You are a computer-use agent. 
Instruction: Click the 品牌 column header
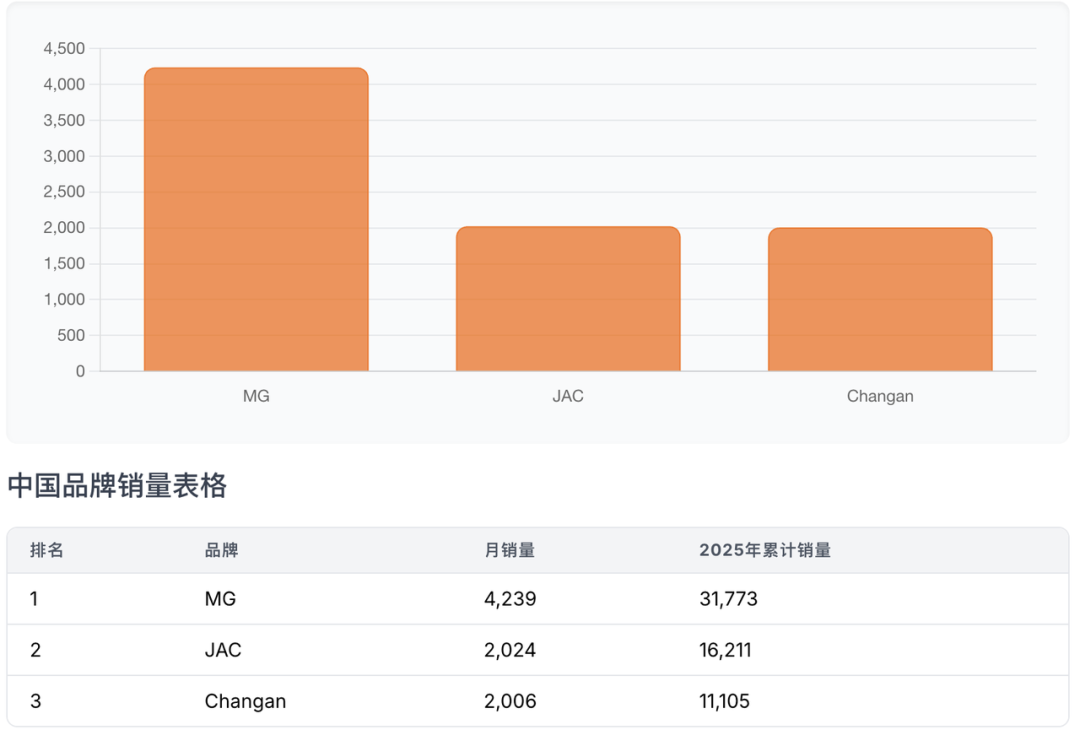click(x=221, y=550)
